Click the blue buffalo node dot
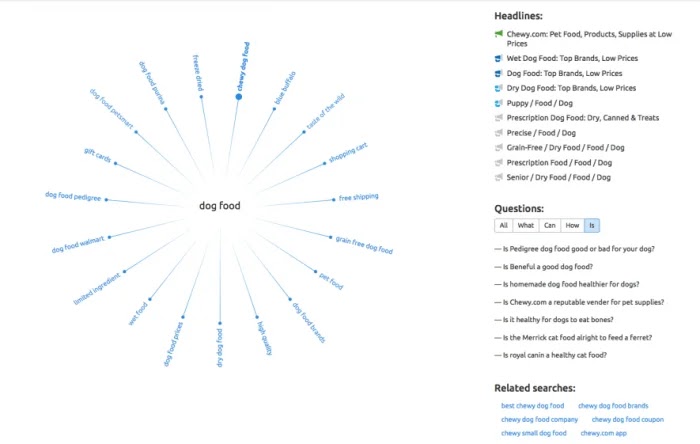 pos(275,109)
